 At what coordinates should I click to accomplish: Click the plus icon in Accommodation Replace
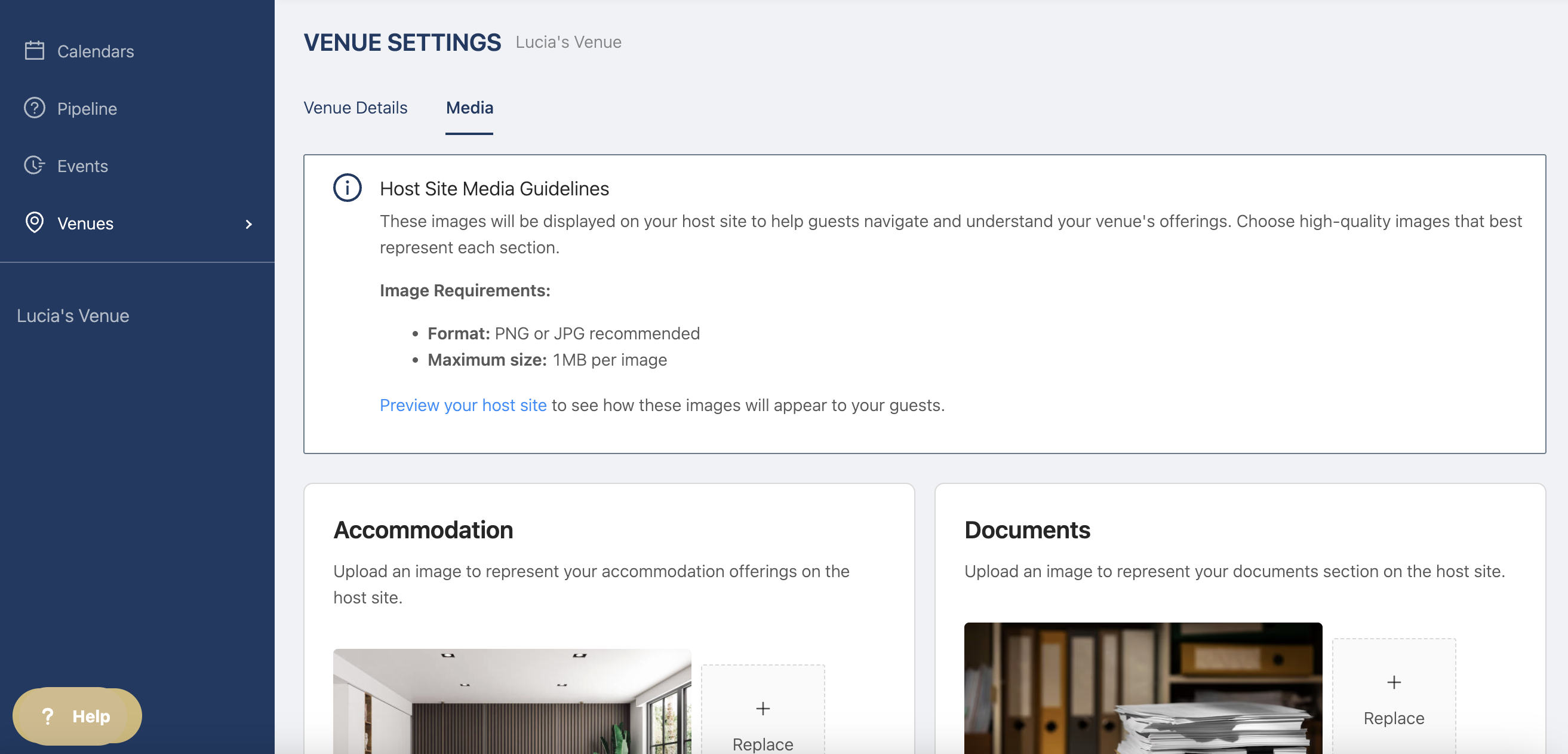[762, 709]
